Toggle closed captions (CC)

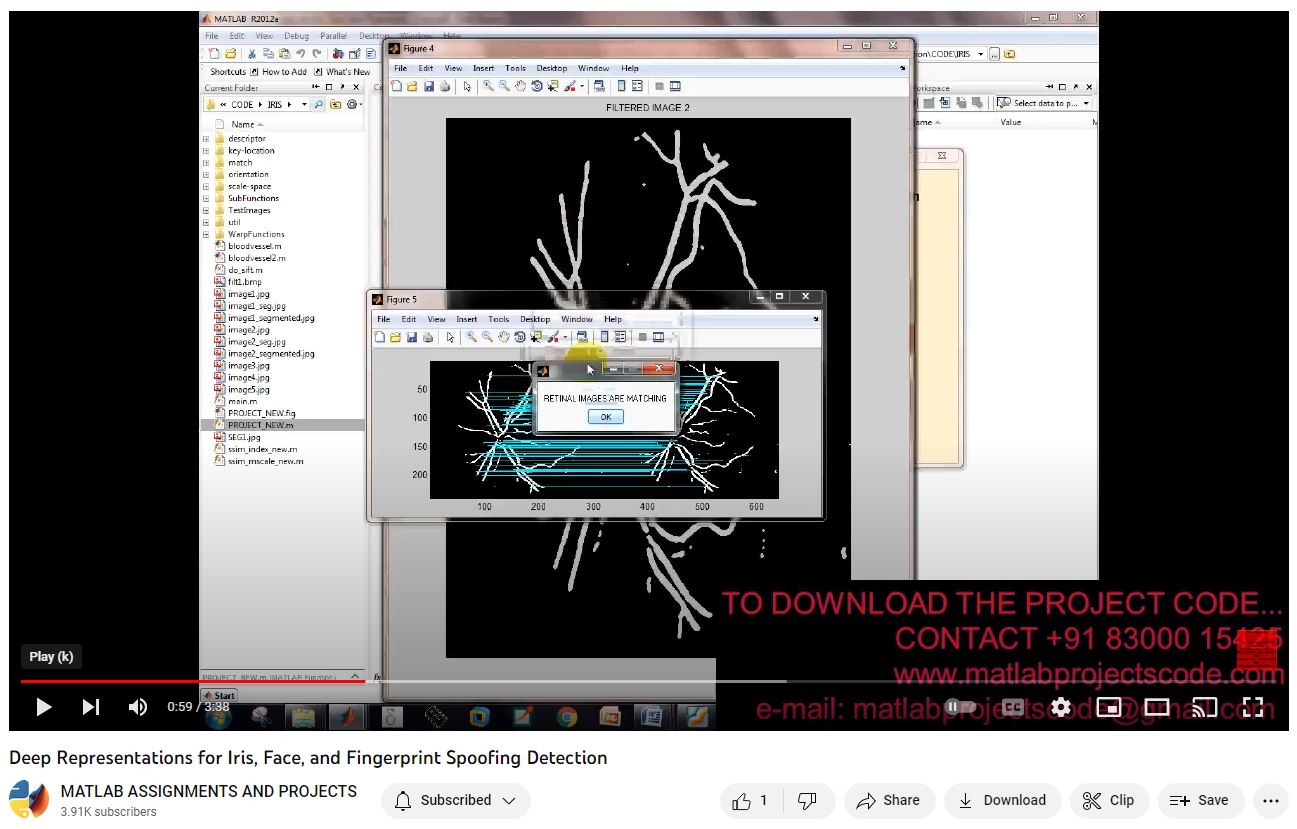[x=1013, y=707]
